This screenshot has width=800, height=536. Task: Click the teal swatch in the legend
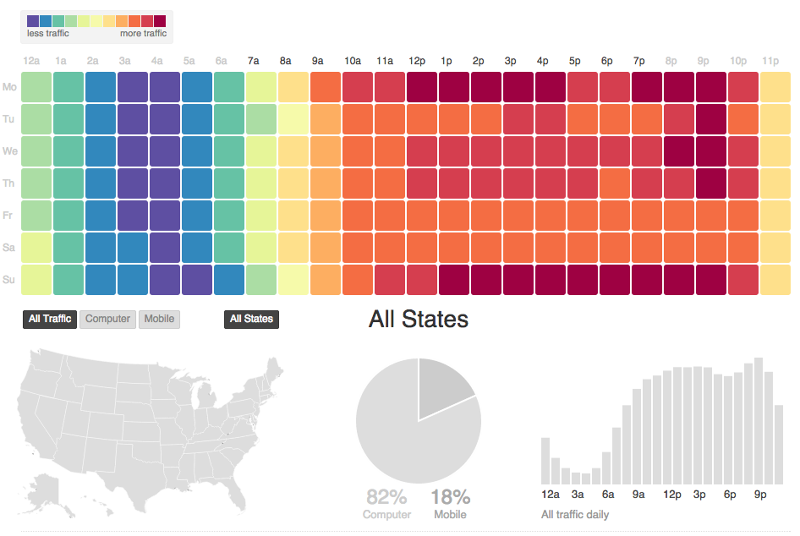point(58,21)
